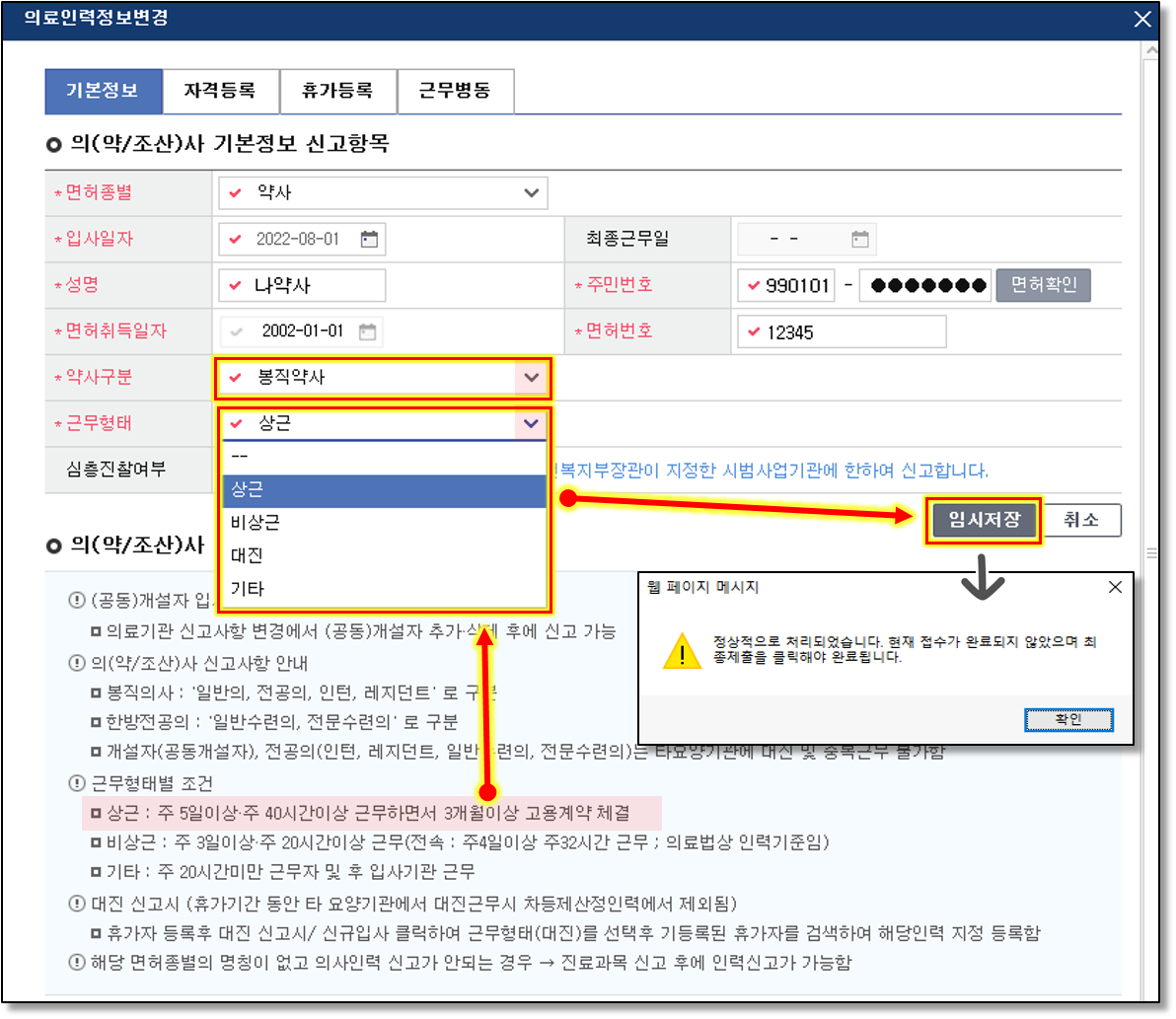Open calendar picker for 면허취득일자
Image resolution: width=1176 pixels, height=1019 pixels.
pyautogui.click(x=367, y=331)
